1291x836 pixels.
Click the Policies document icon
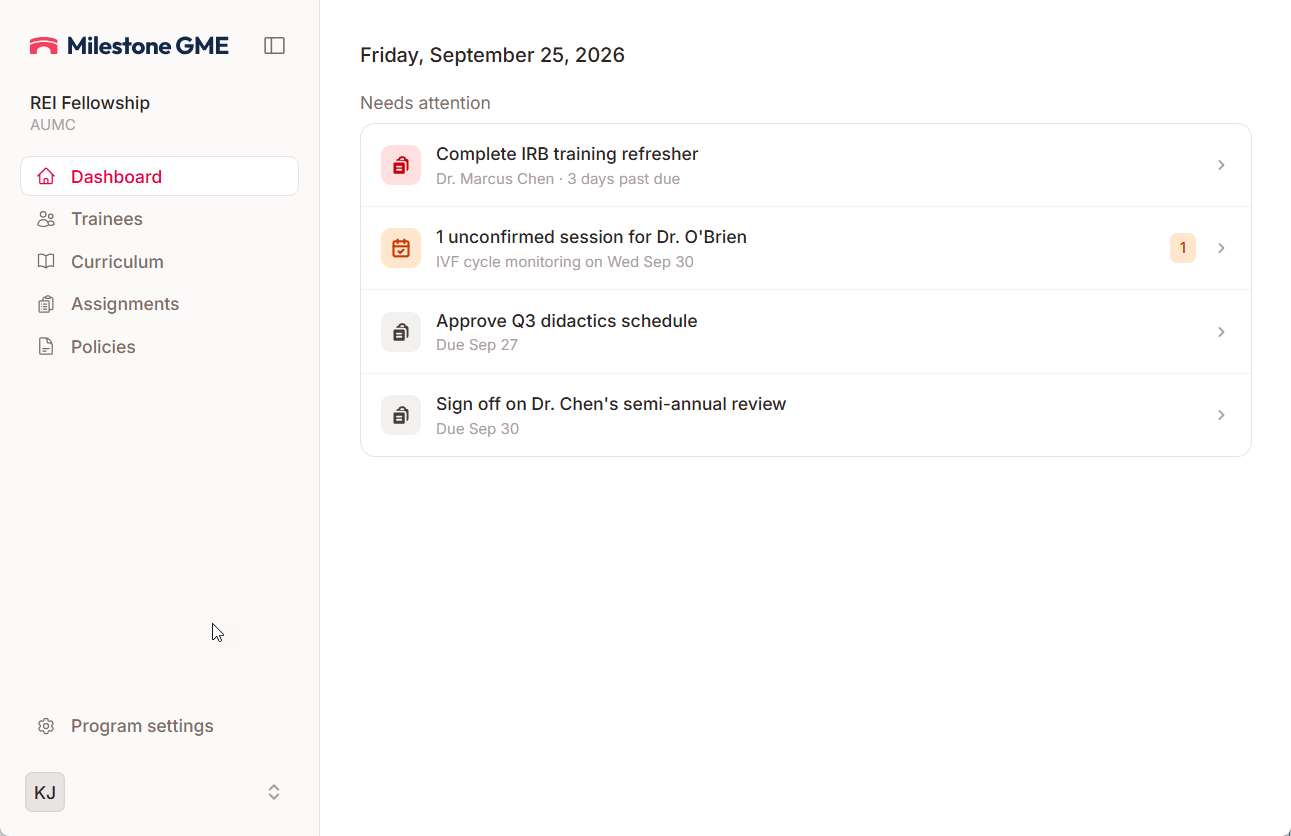point(46,347)
